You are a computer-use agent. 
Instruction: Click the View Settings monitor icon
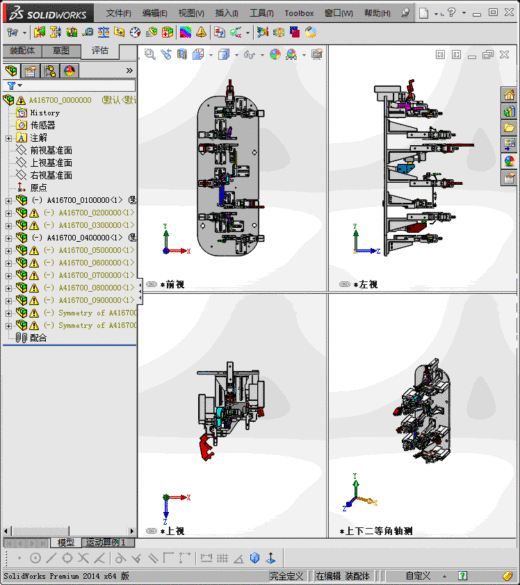pos(317,54)
